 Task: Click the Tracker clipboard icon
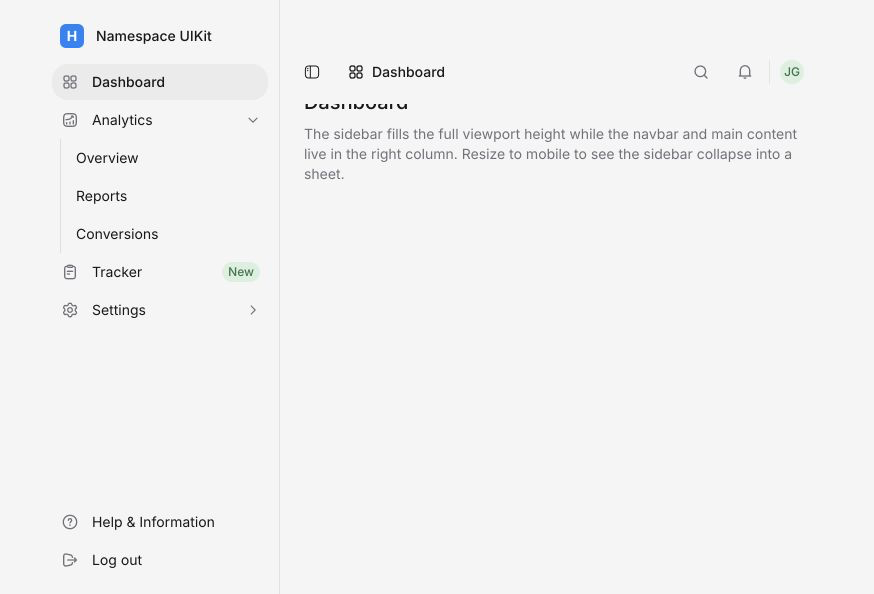(x=70, y=272)
